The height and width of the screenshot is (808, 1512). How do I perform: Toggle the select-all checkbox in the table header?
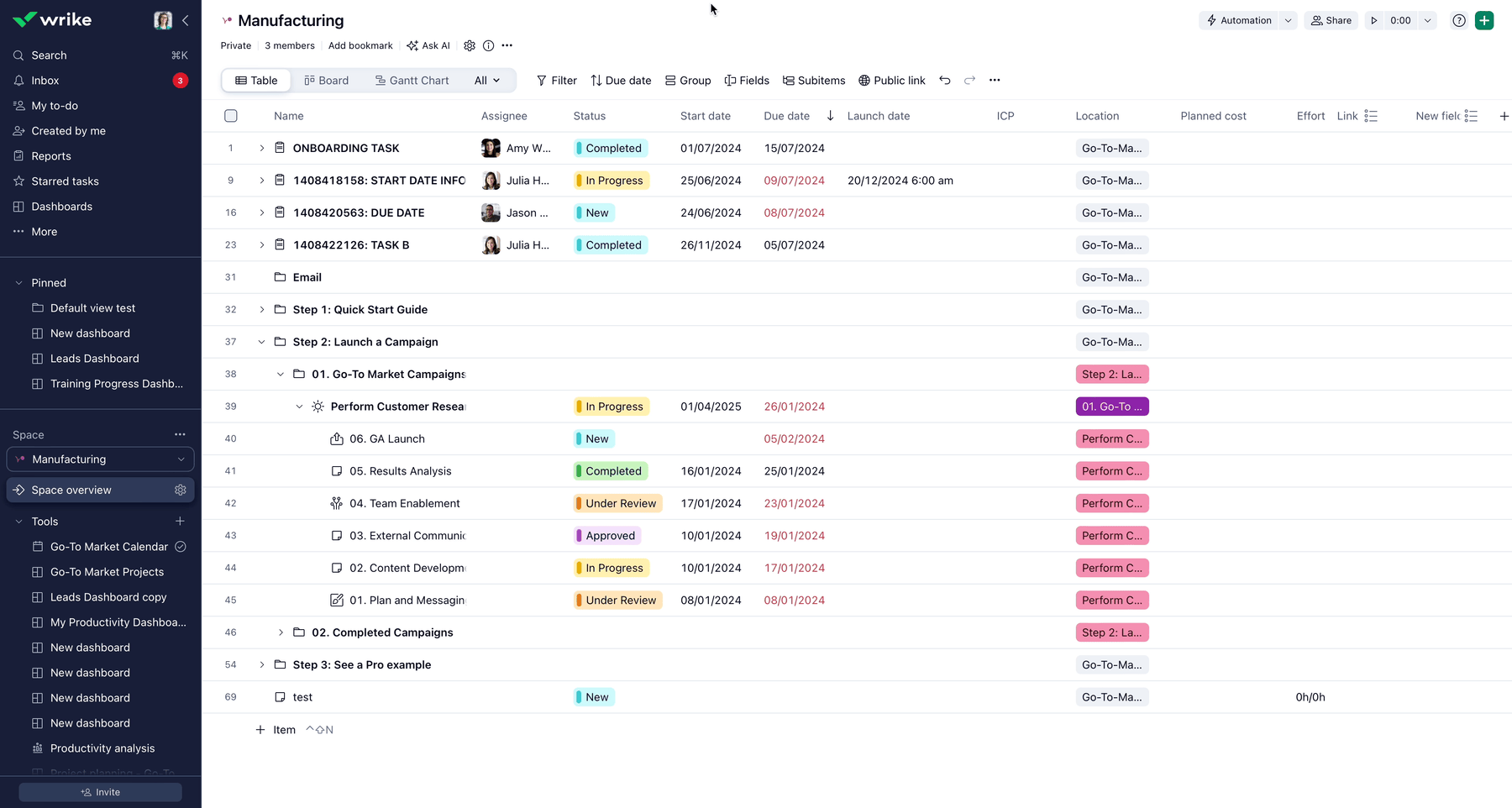pyautogui.click(x=231, y=116)
